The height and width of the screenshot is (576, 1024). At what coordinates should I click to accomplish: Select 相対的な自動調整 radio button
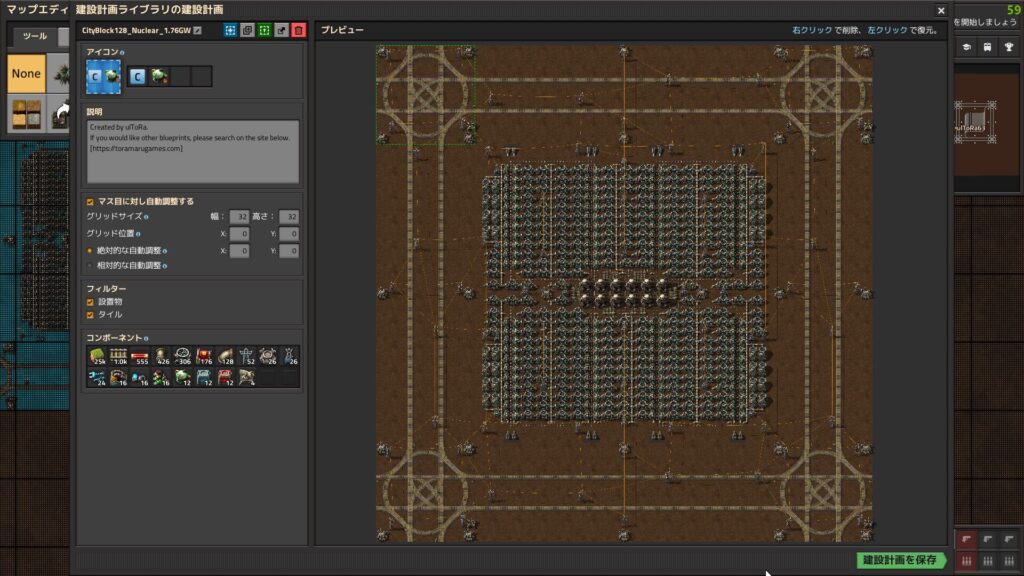tap(90, 266)
